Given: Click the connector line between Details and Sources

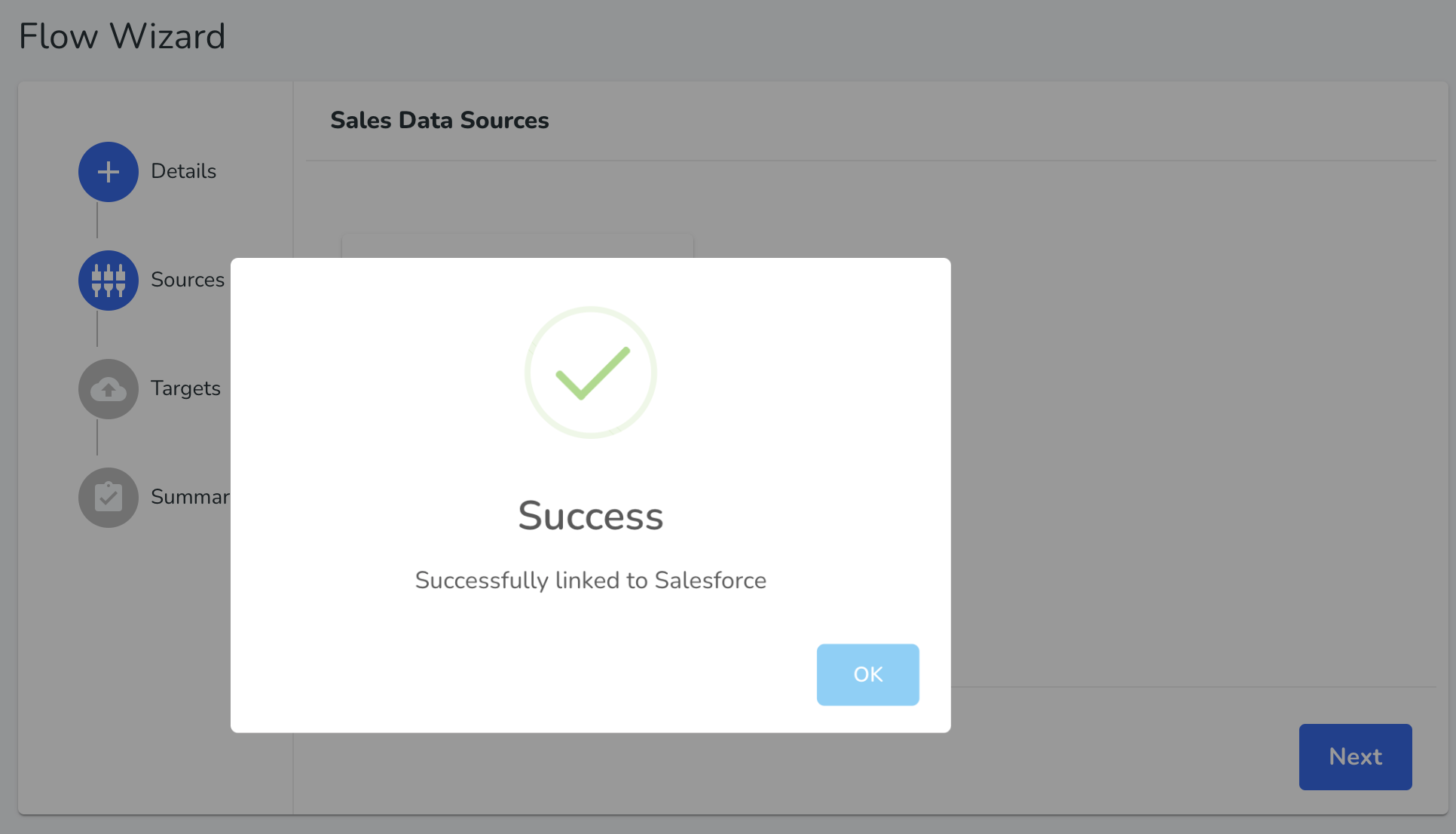Looking at the screenshot, I should (x=97, y=220).
